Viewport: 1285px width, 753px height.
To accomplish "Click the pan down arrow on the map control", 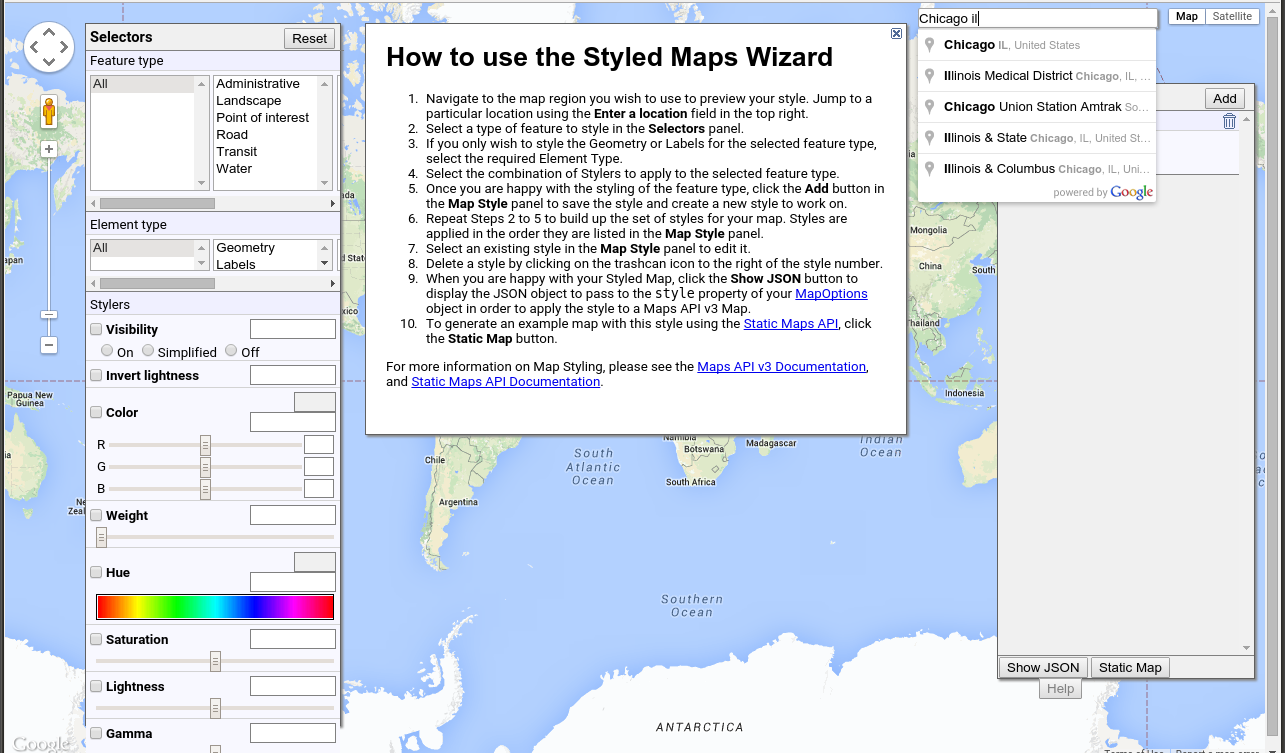I will coord(49,63).
